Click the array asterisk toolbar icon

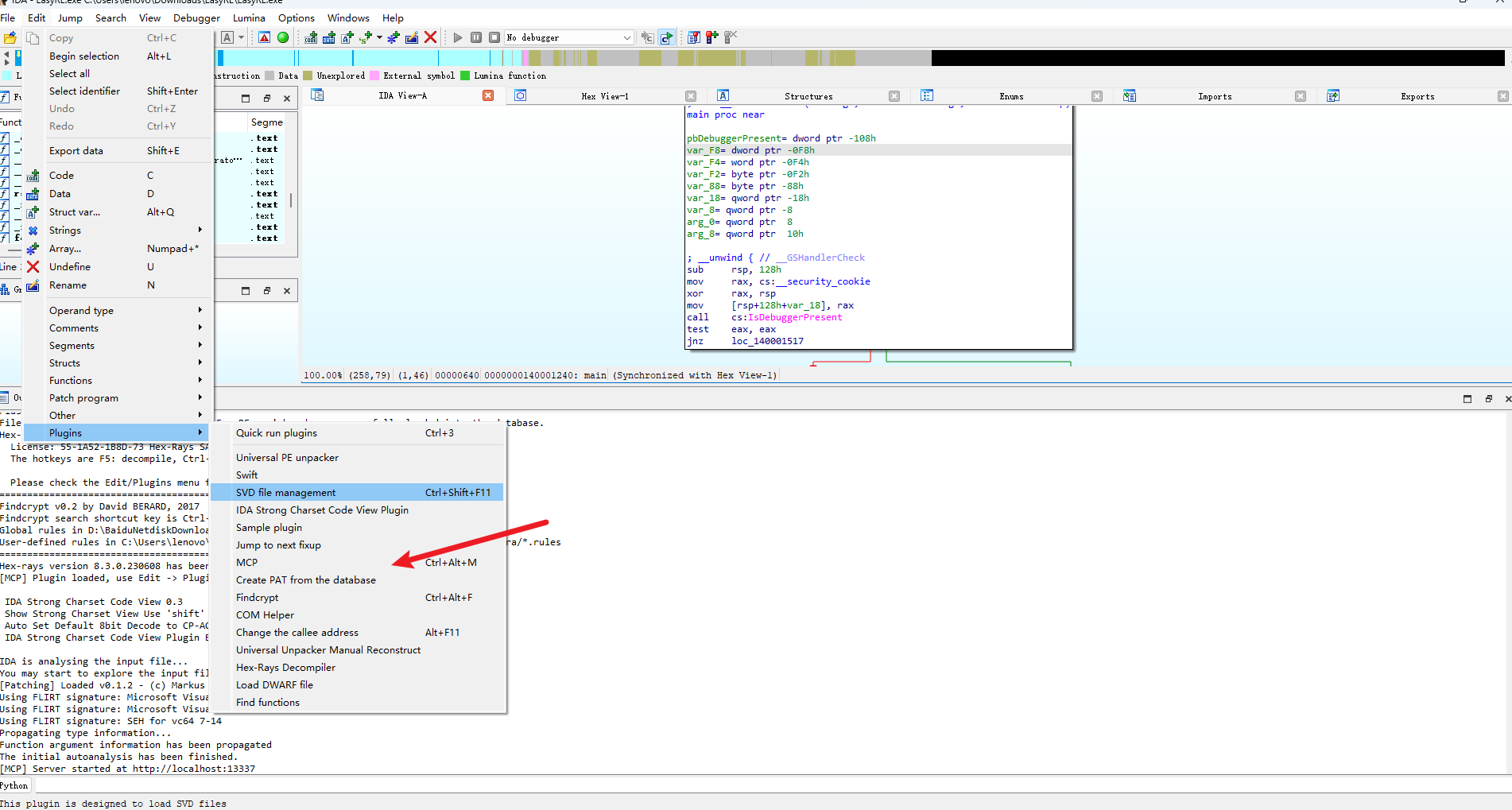tap(394, 37)
